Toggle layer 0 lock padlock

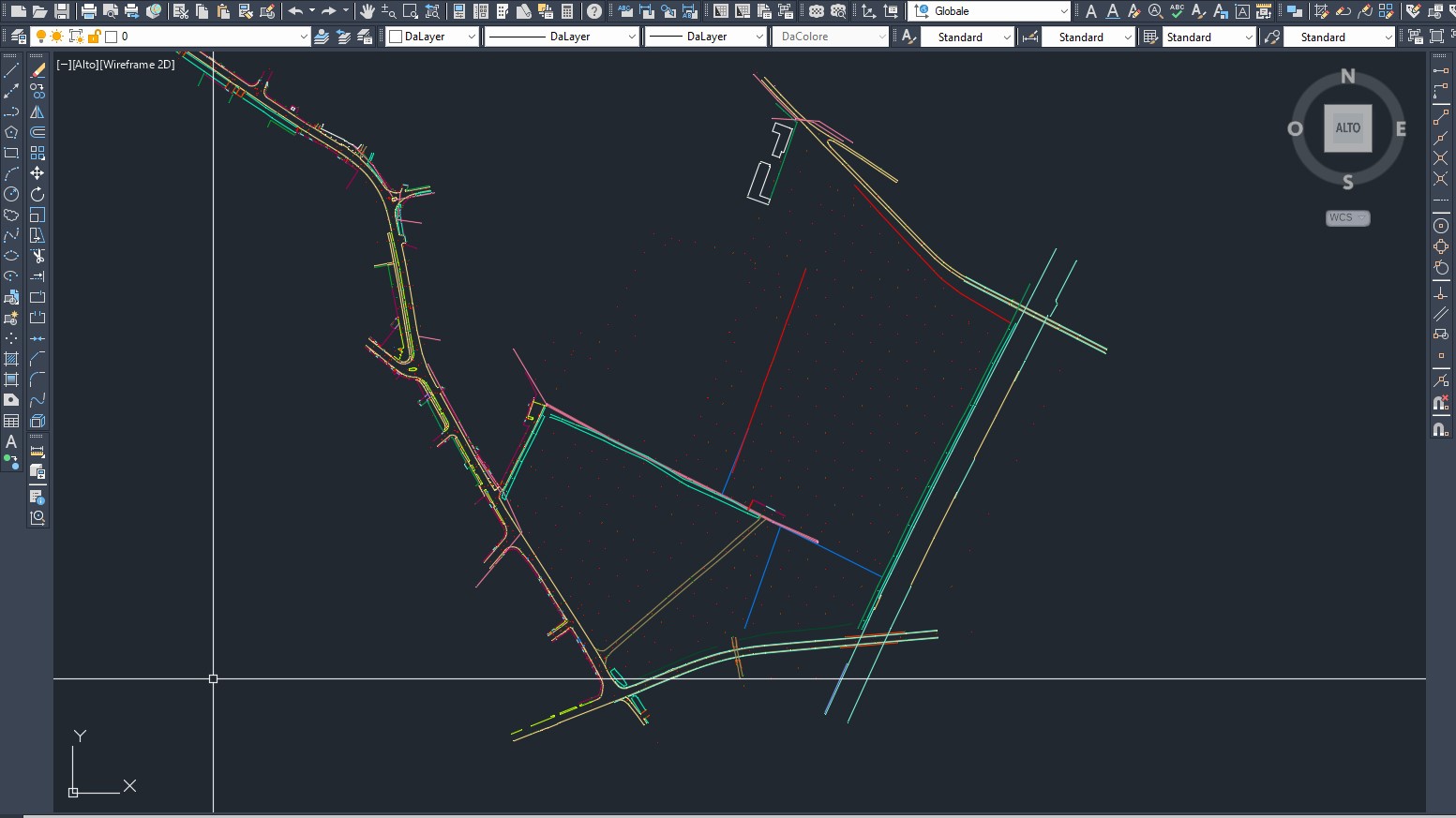pyautogui.click(x=94, y=37)
